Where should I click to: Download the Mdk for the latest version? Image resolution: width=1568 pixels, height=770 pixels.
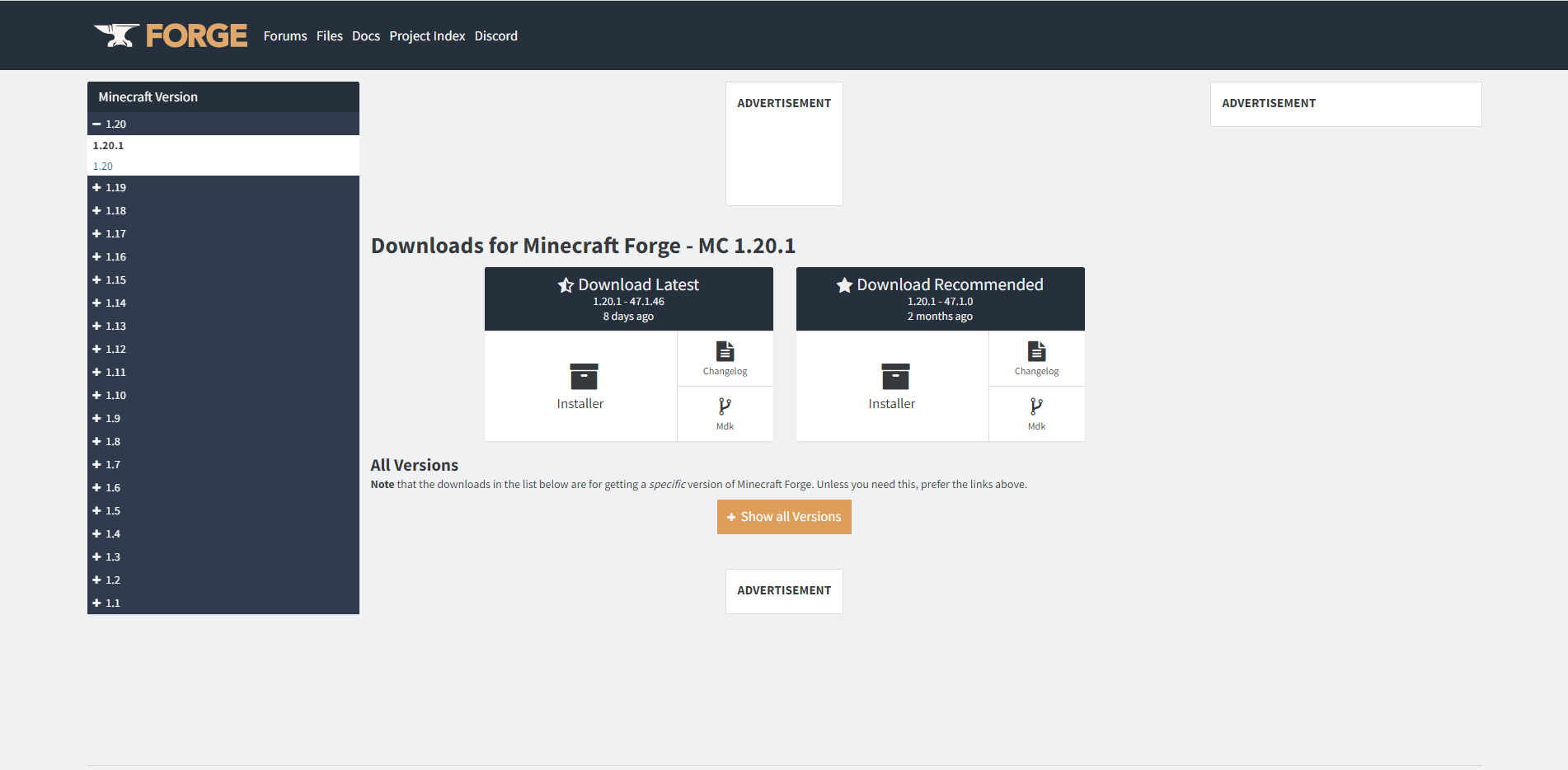pyautogui.click(x=725, y=406)
